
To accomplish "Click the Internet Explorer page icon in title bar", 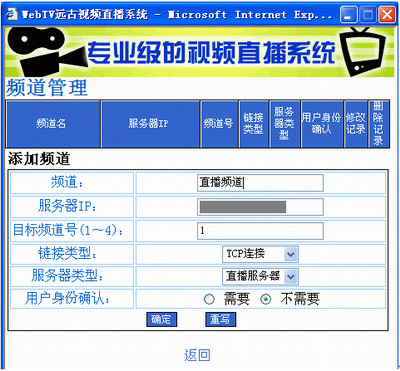I will 12,14.
